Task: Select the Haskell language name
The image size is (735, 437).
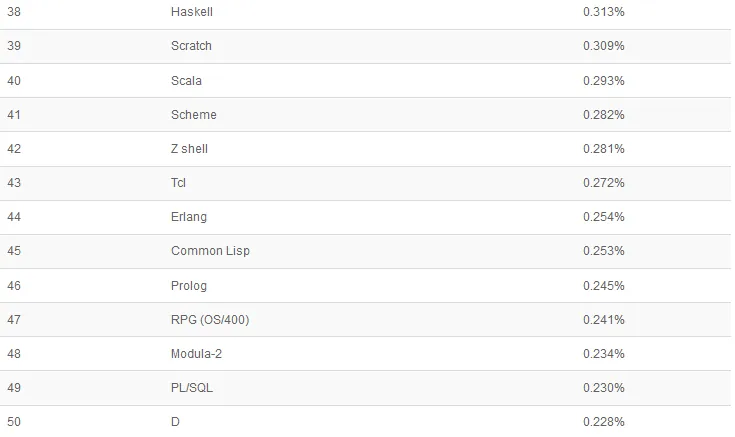Action: tap(192, 12)
